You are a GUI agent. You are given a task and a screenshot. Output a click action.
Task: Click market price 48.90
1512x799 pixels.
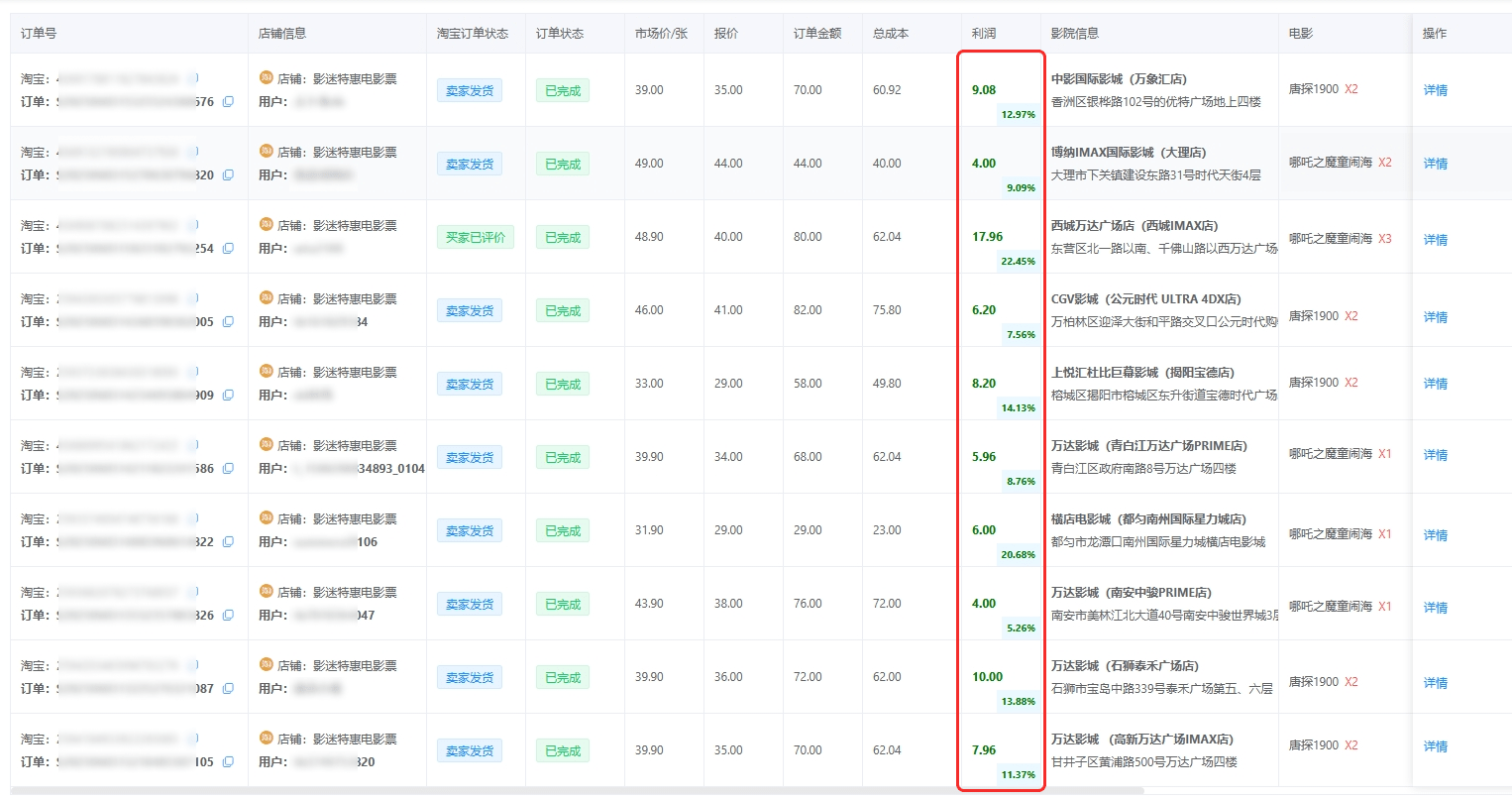click(649, 237)
